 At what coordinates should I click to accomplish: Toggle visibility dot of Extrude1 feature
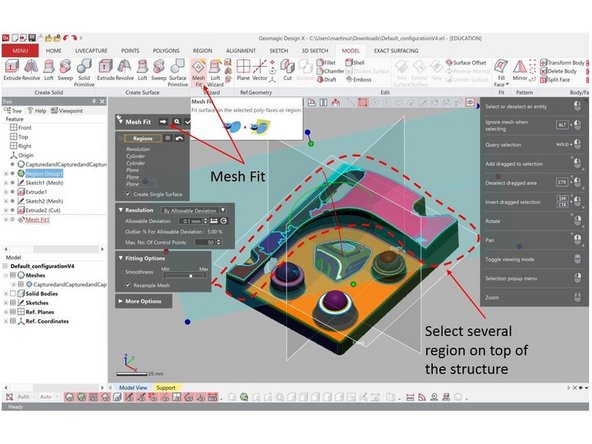click(x=12, y=192)
